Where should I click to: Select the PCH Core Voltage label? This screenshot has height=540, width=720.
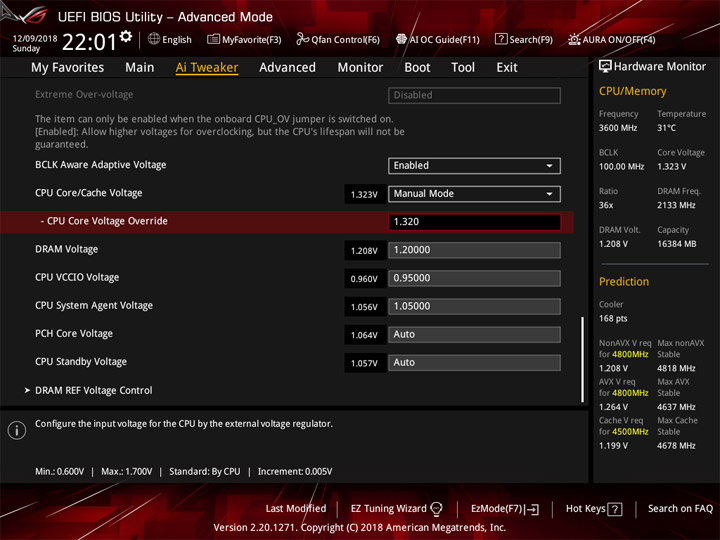point(74,333)
